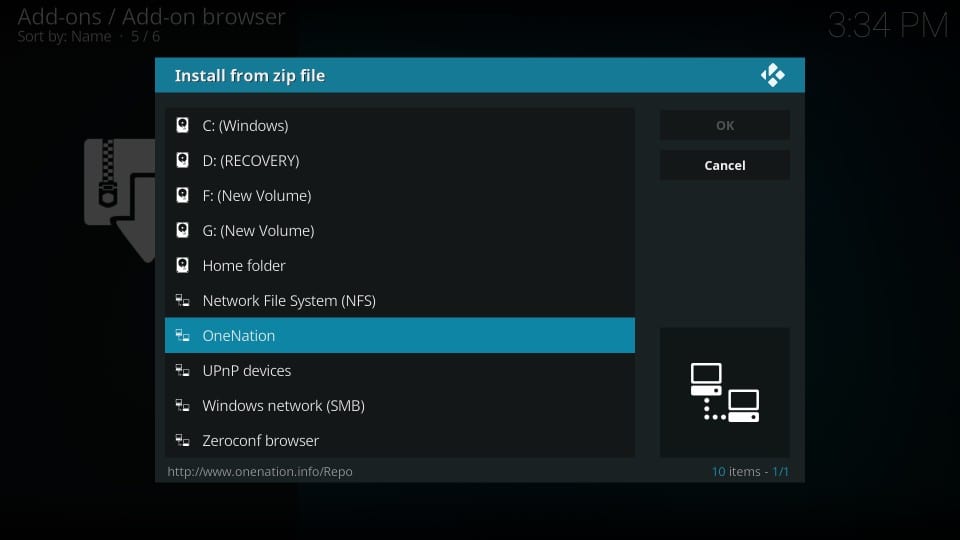The height and width of the screenshot is (540, 960).
Task: Click the network icon beside Windows network (SMB)
Action: coord(182,405)
